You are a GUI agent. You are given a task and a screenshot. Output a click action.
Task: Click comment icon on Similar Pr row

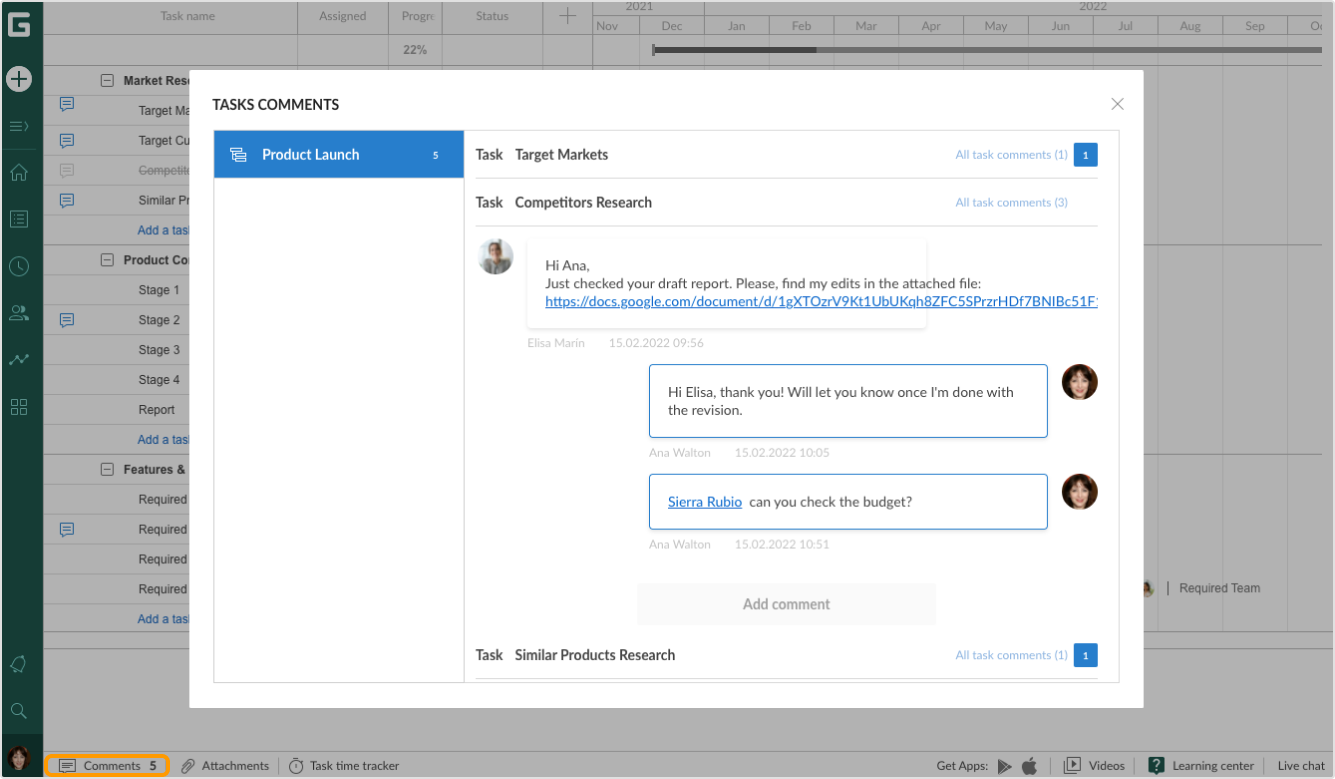pos(67,200)
